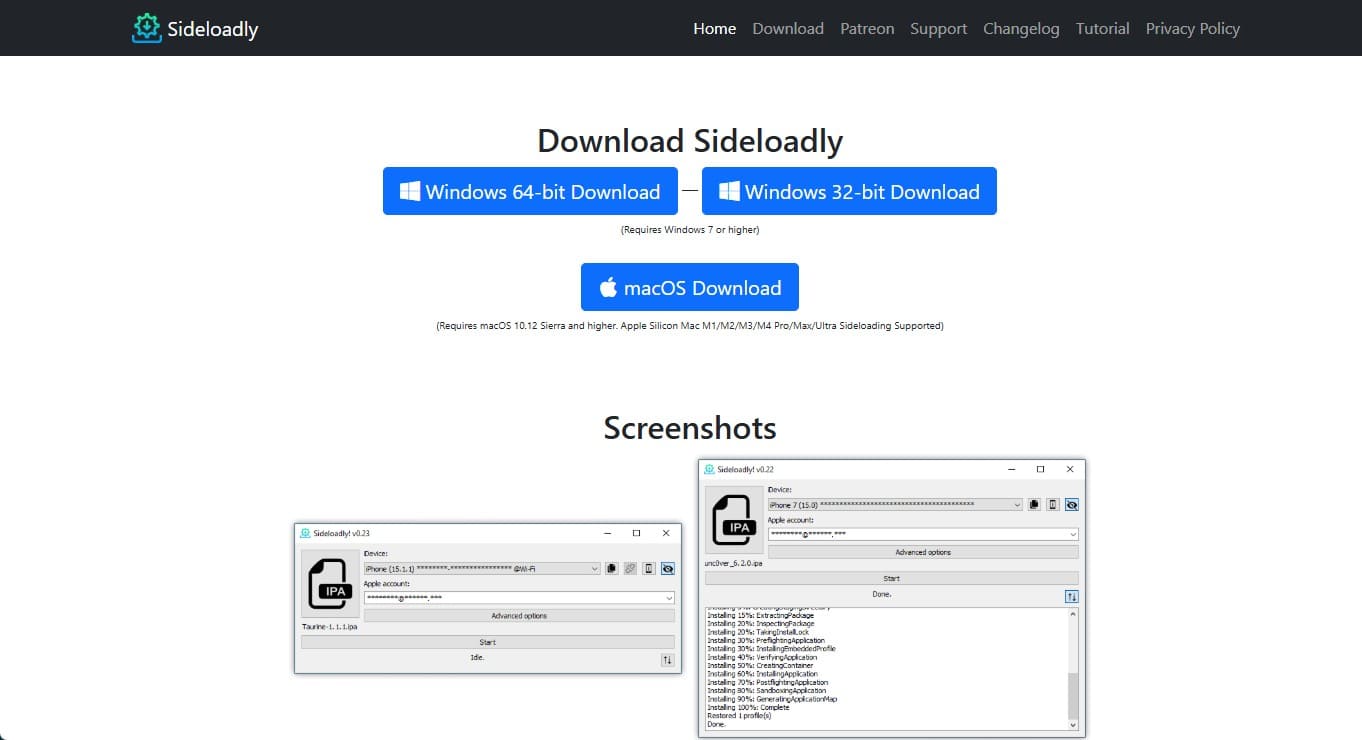
Task: Open the Apple account combo box in v0.23
Action: click(x=519, y=598)
